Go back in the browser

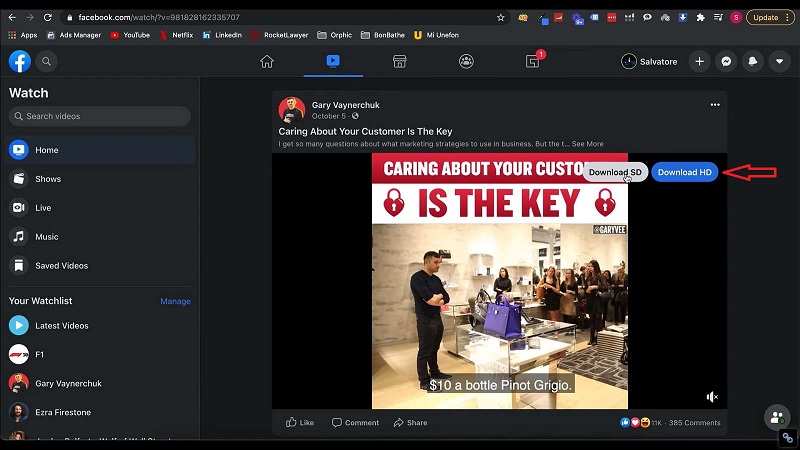12,17
